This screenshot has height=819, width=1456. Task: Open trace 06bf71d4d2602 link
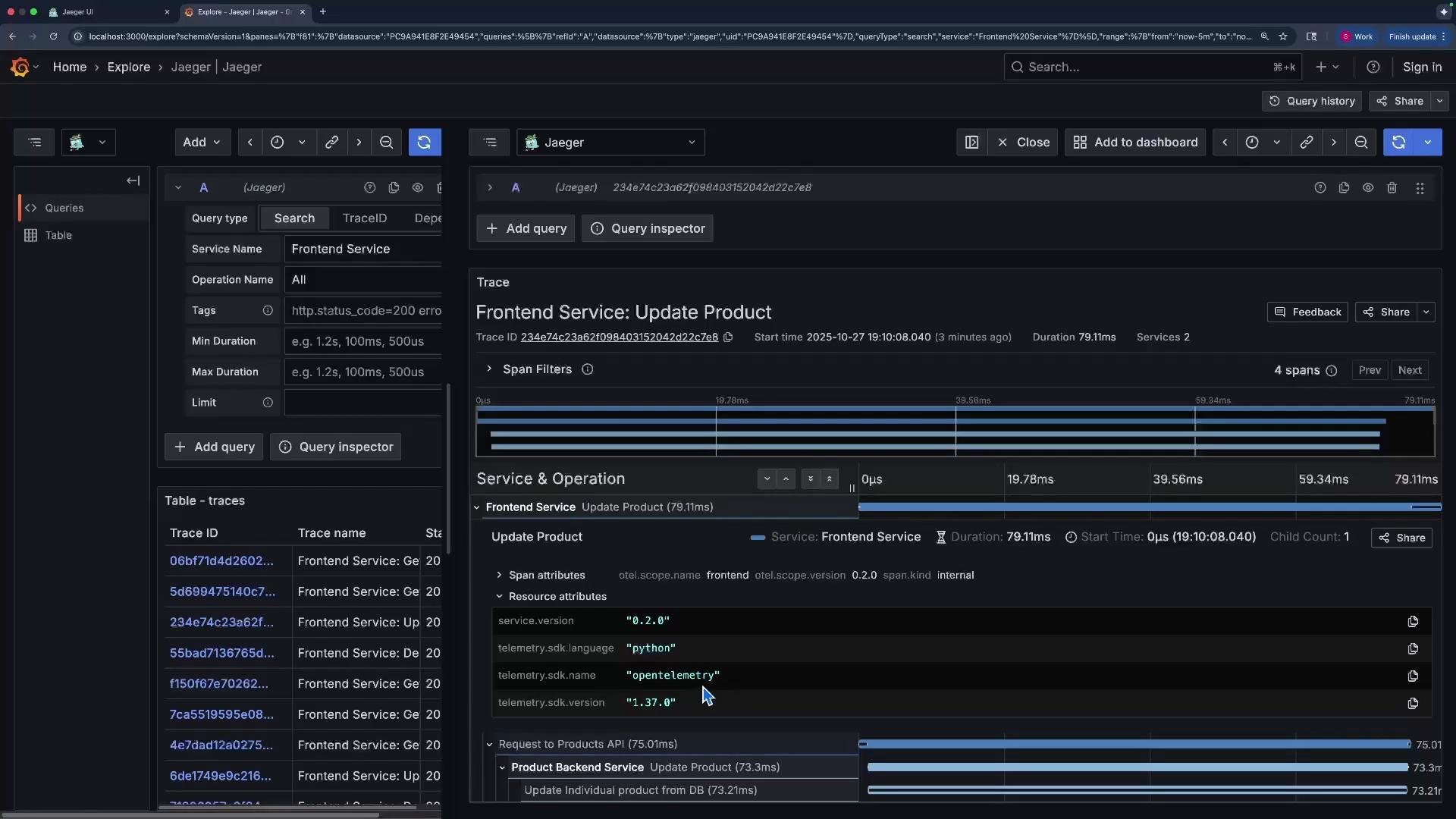221,560
